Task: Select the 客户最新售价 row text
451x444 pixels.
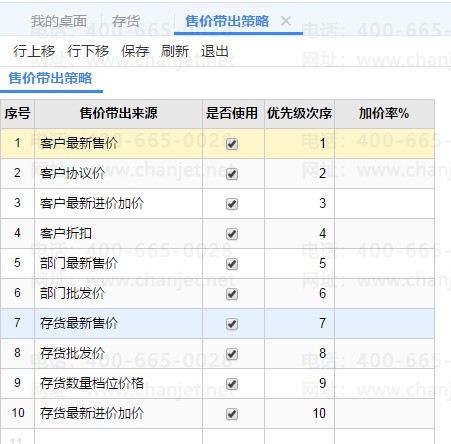Action: (x=79, y=143)
